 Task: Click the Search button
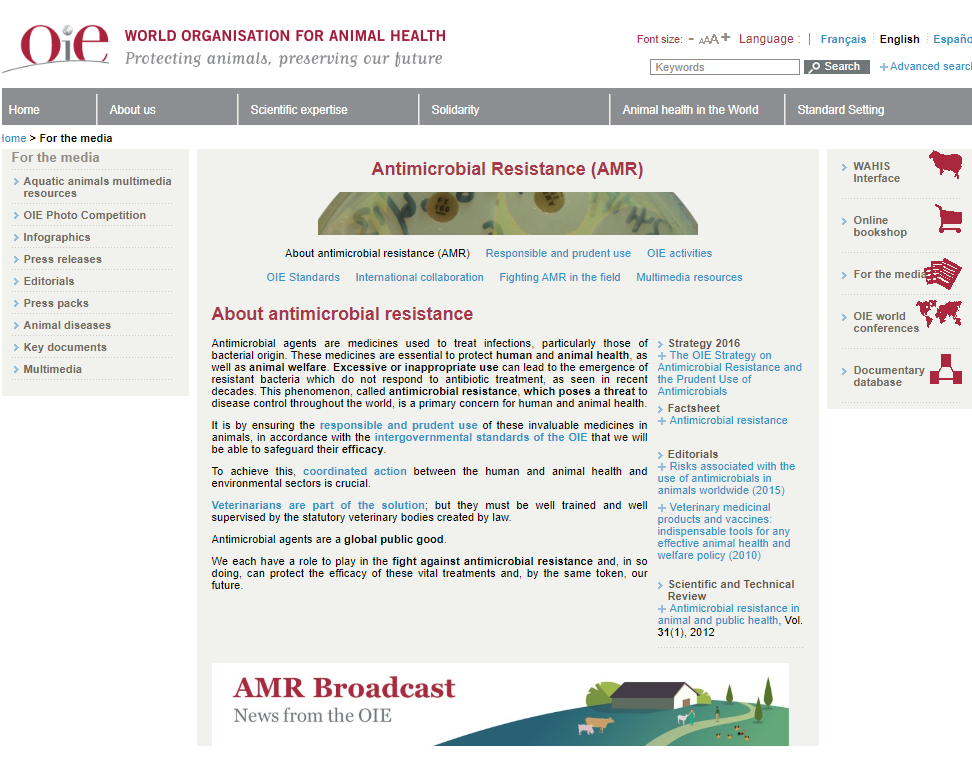coord(836,66)
